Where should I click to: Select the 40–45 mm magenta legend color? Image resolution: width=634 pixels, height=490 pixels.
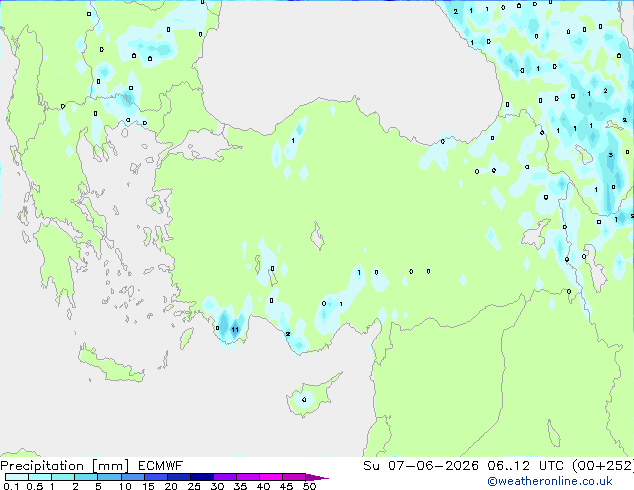271,477
